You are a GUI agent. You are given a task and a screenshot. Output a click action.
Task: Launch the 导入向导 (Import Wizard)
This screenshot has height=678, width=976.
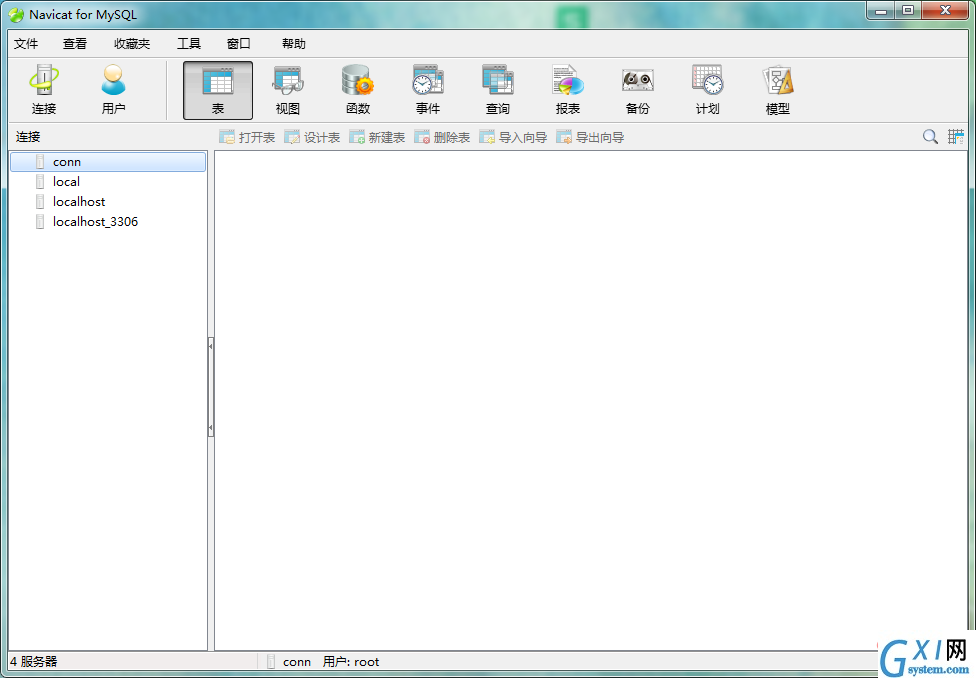click(x=513, y=138)
